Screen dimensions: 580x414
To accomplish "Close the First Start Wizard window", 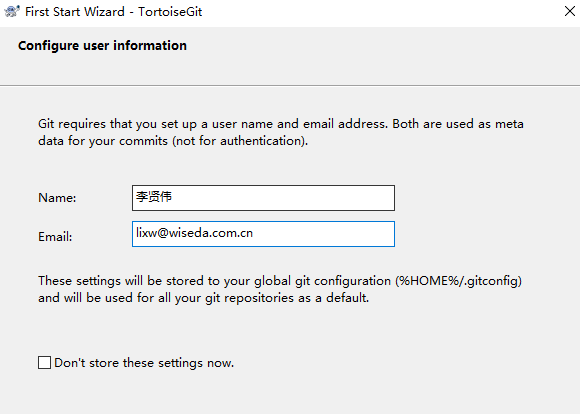I will tap(570, 11).
